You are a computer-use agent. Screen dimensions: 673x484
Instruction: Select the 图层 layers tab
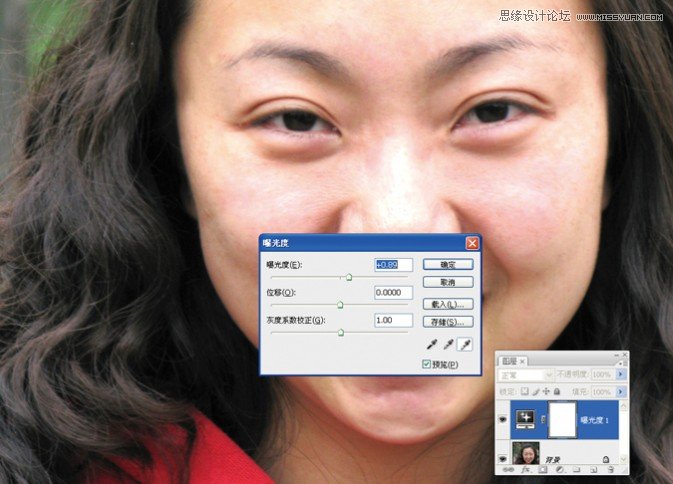pos(509,361)
